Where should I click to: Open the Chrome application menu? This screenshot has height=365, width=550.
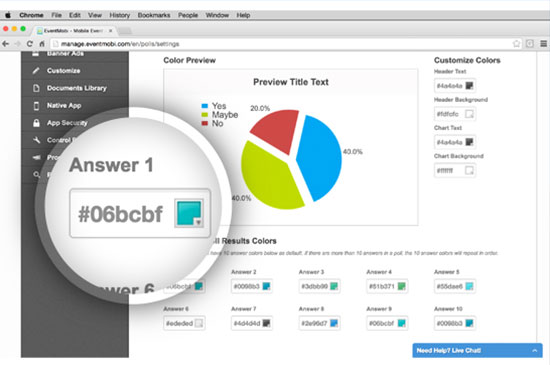(x=31, y=15)
